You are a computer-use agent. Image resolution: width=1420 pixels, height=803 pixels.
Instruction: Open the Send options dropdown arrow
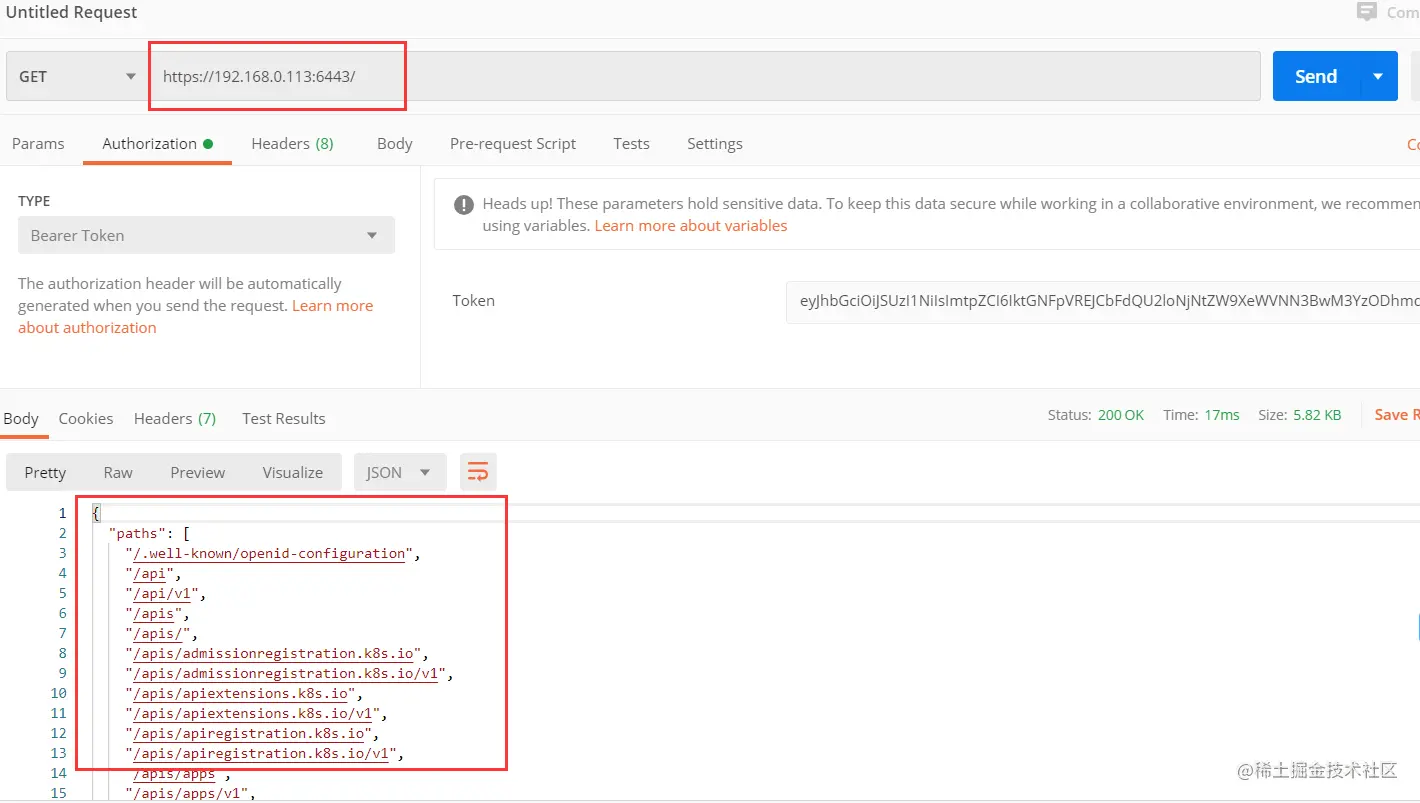coord(1378,76)
